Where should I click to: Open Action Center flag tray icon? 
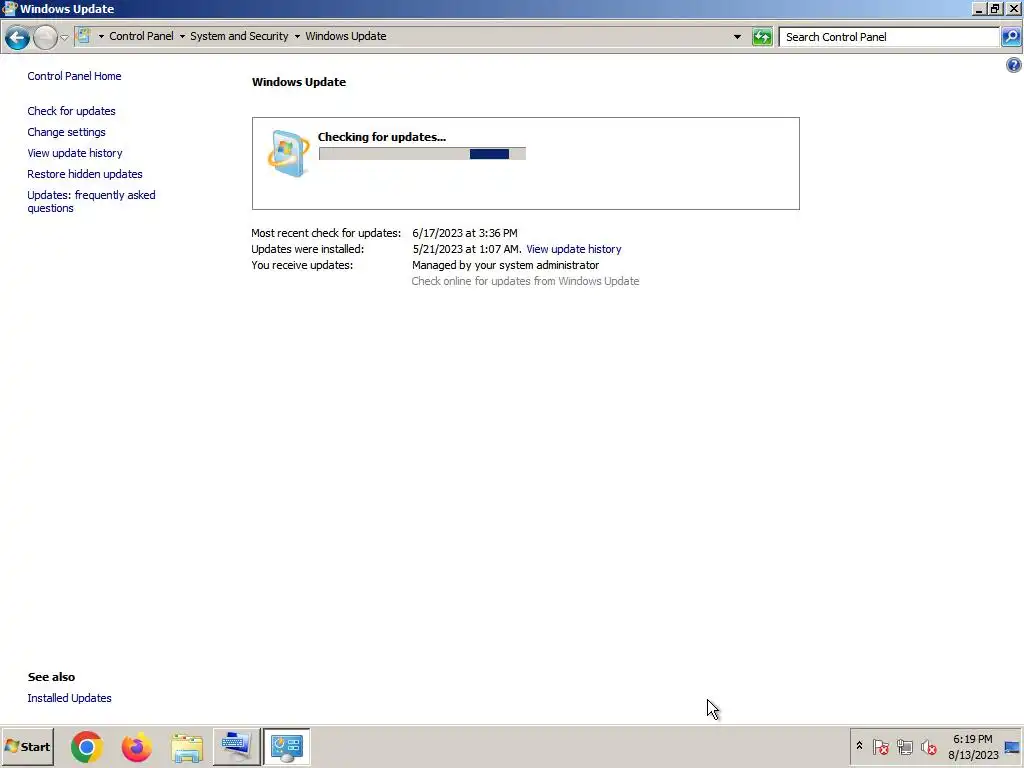(x=880, y=746)
